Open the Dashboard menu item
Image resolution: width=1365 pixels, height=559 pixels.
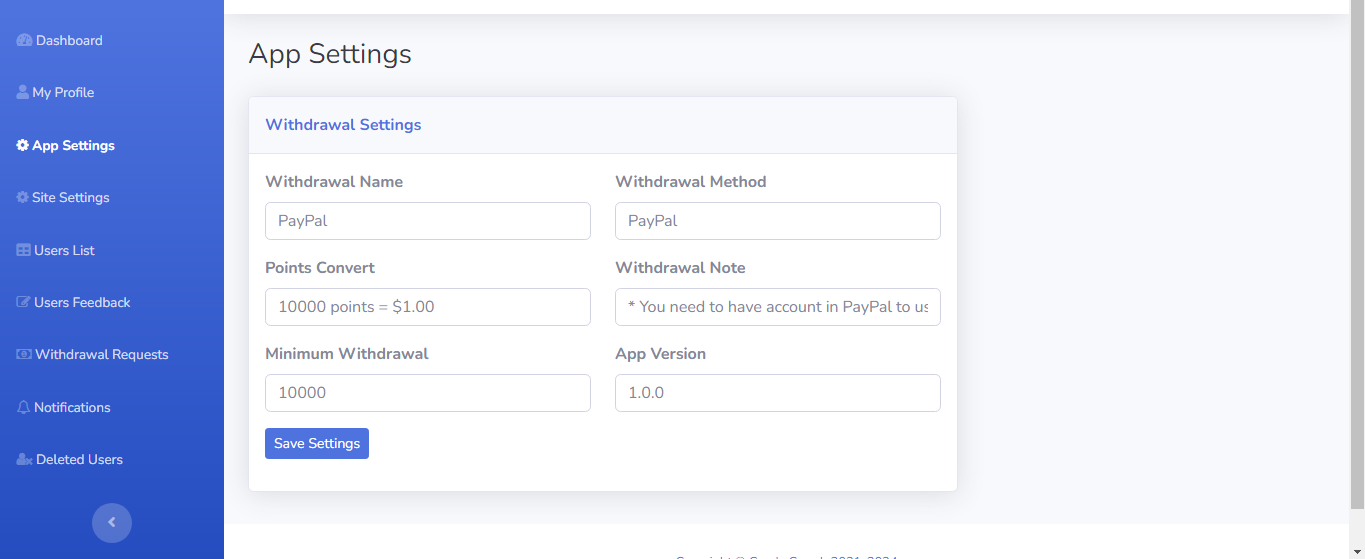pos(69,41)
